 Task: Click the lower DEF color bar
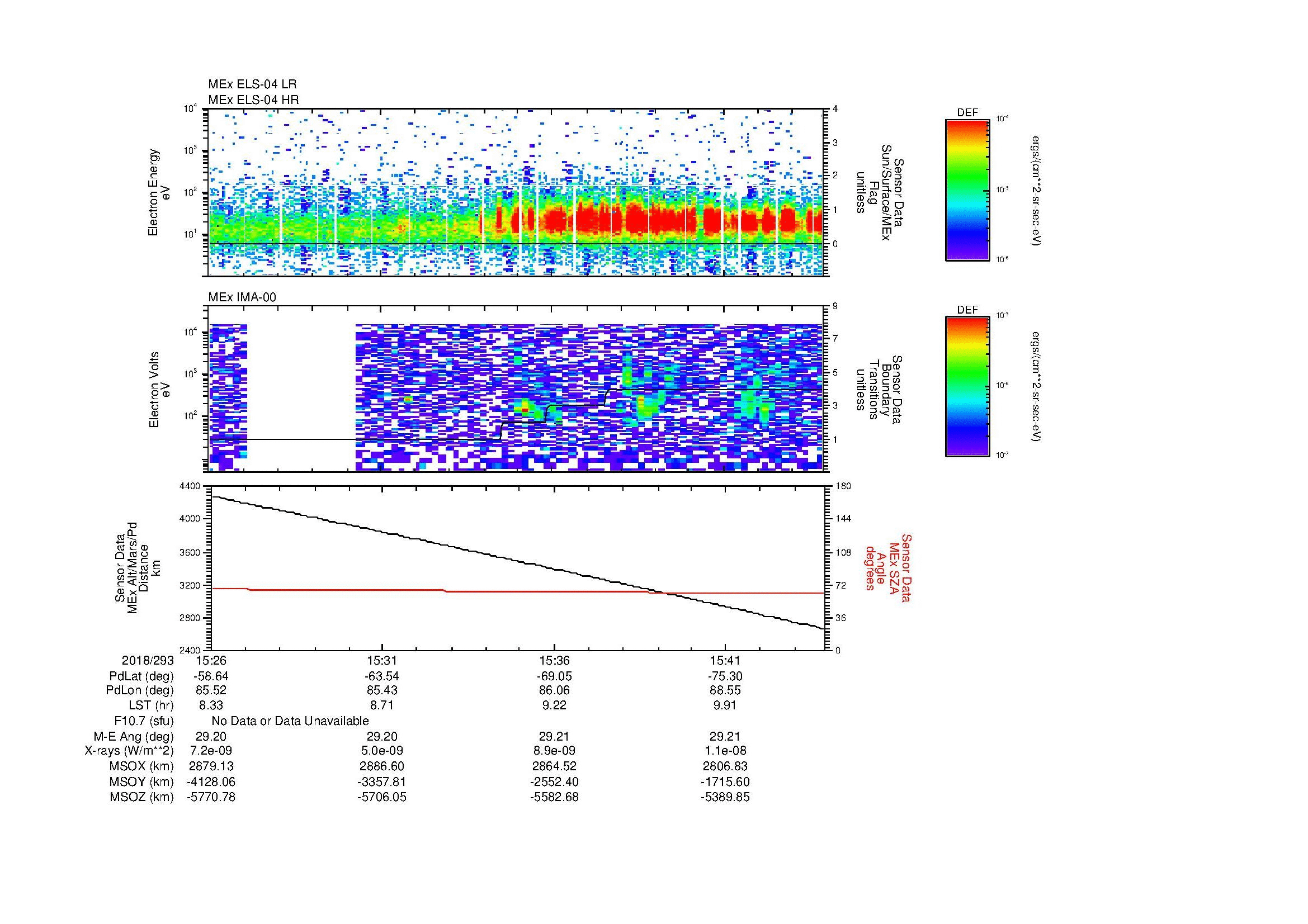click(967, 387)
